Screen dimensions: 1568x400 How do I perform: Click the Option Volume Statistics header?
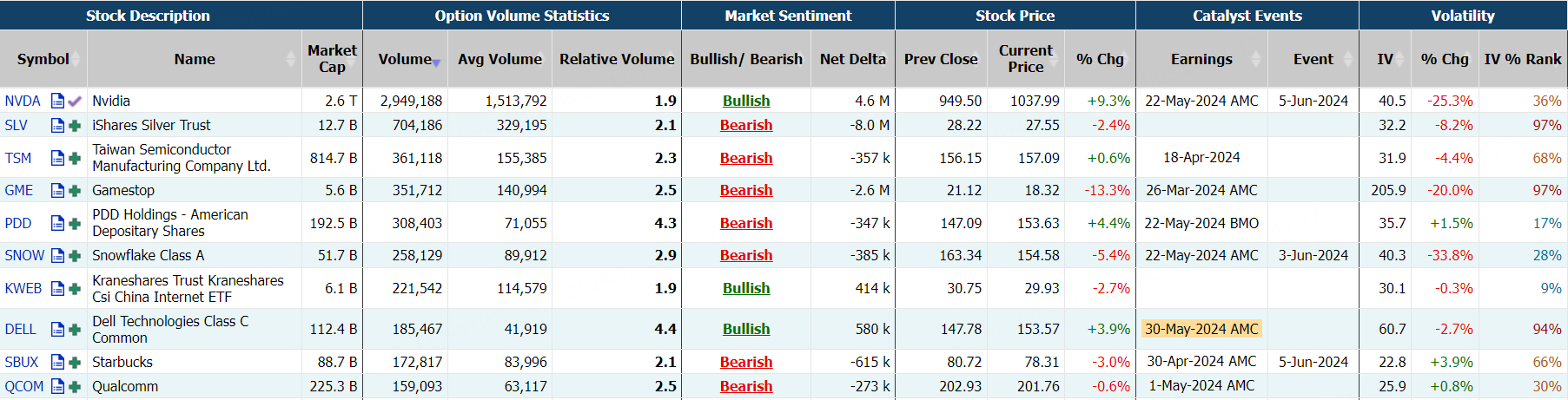[x=521, y=16]
